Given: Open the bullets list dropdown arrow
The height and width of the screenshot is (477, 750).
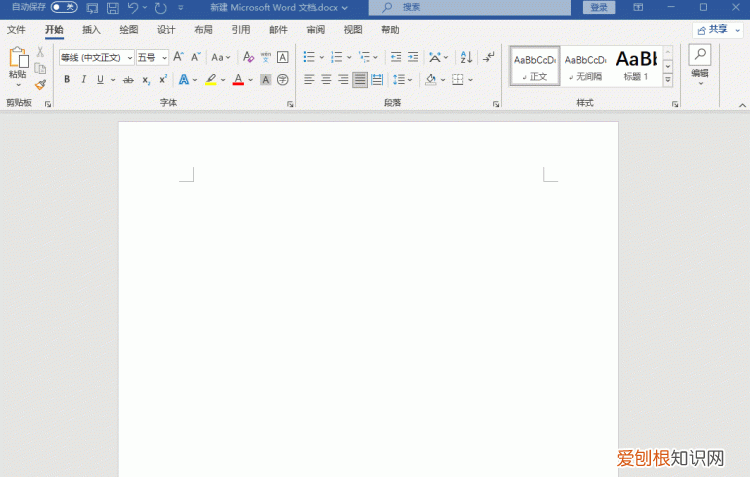Looking at the screenshot, I should (321, 57).
